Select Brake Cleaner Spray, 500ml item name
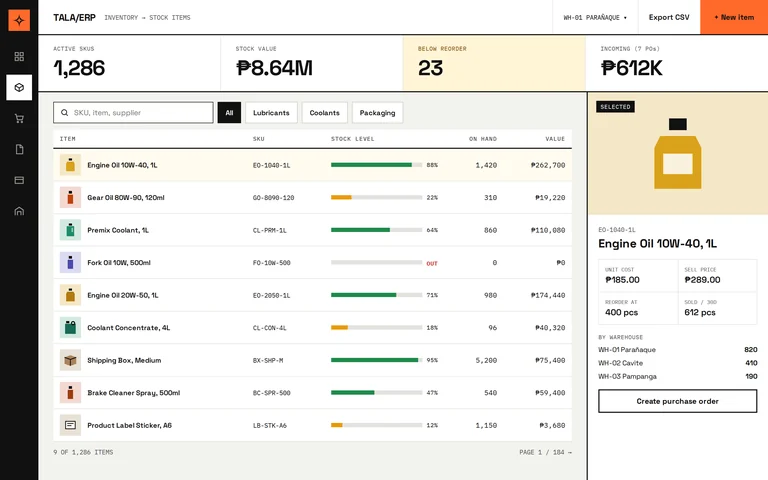Screen dimensions: 768x480 pos(134,393)
